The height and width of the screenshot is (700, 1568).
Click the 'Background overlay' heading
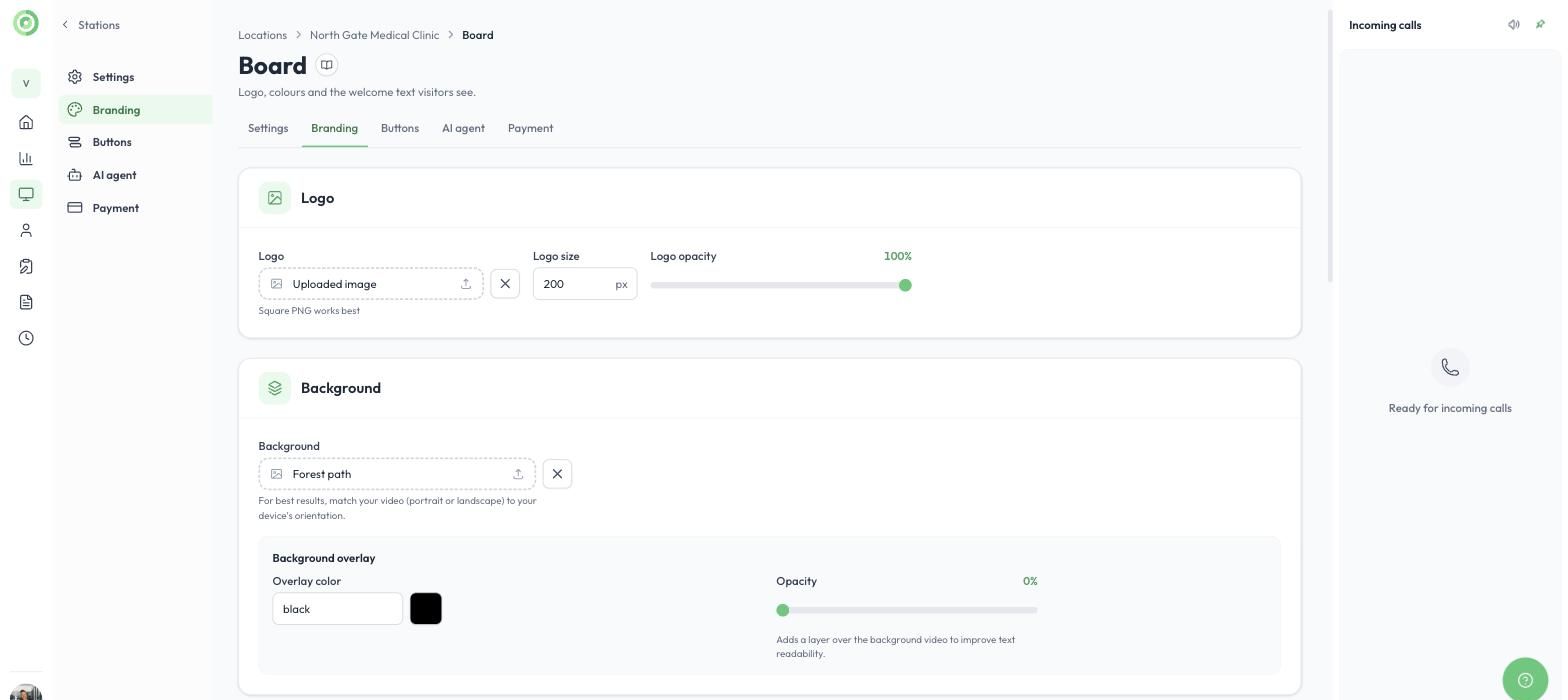point(324,558)
